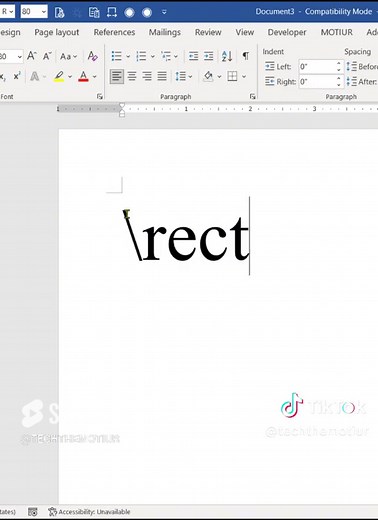Click the Multilevel List icon
378x520 pixels.
166,56
